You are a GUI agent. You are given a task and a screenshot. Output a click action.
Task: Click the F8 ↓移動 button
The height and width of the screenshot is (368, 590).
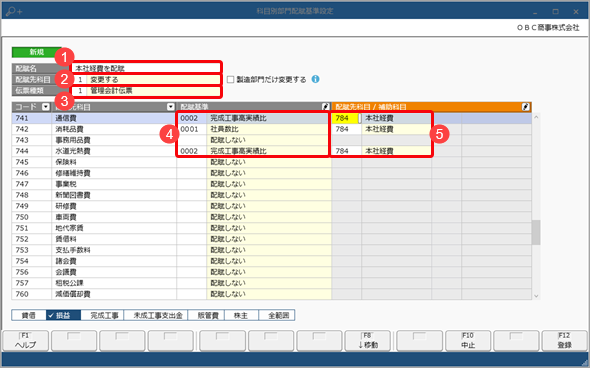tap(368, 341)
